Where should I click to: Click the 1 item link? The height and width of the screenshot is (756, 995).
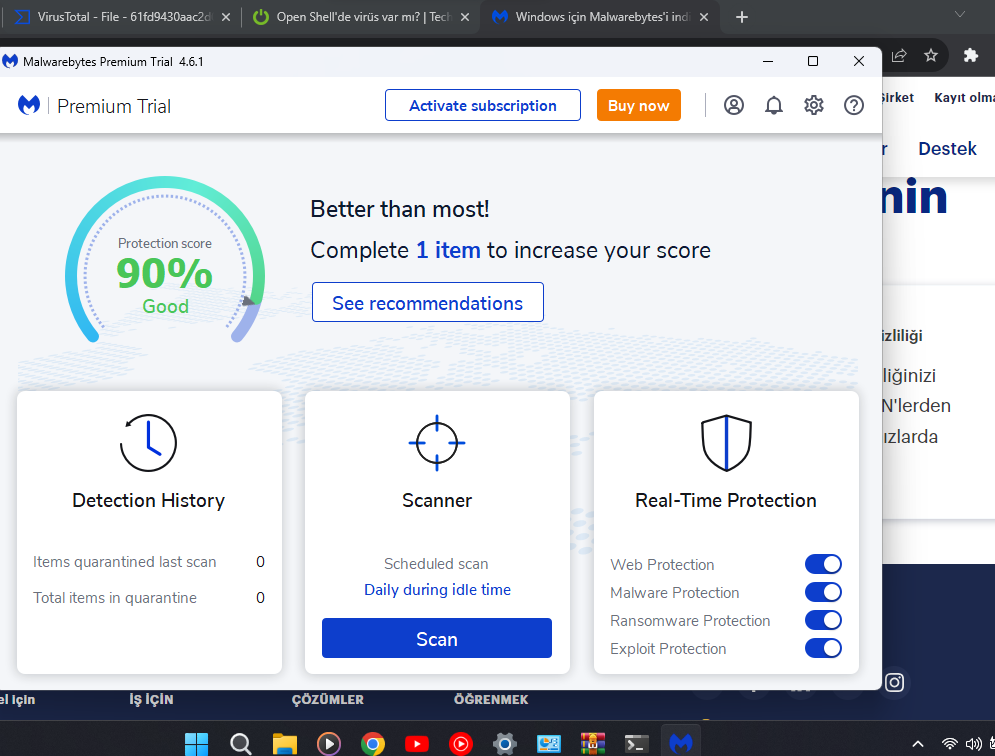coord(448,250)
